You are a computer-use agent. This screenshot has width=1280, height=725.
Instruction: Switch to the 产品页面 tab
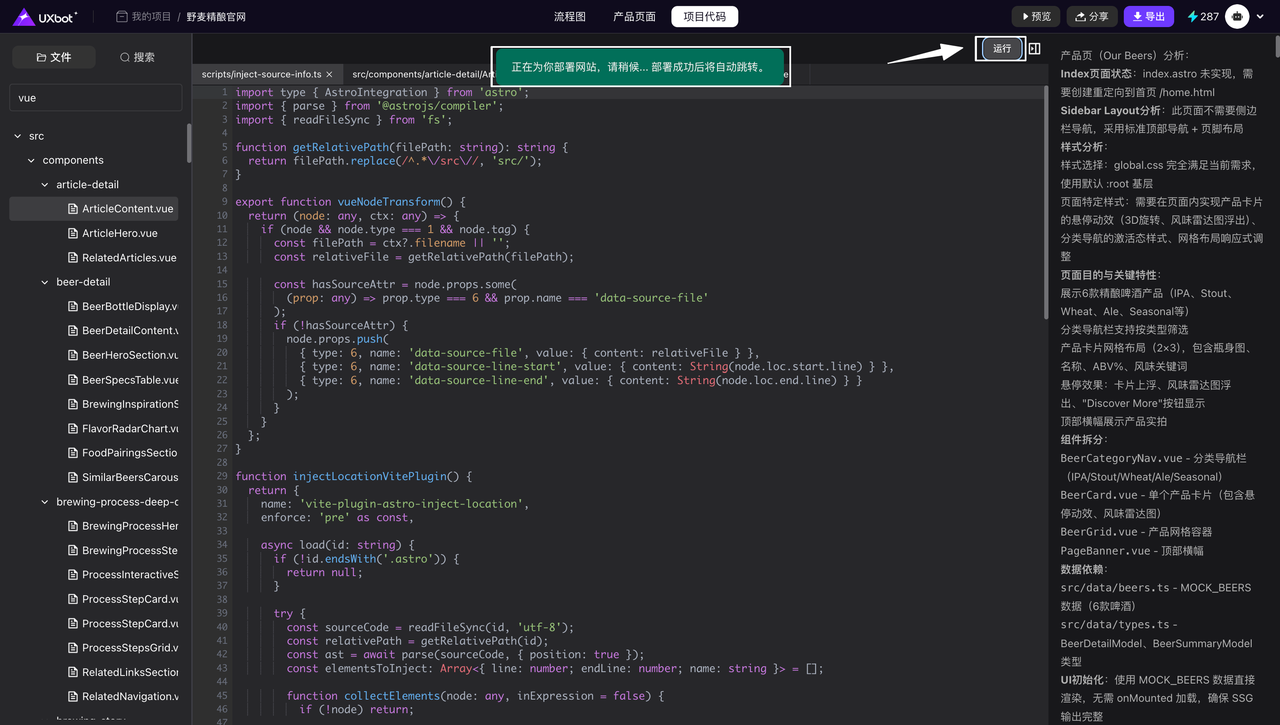634,17
